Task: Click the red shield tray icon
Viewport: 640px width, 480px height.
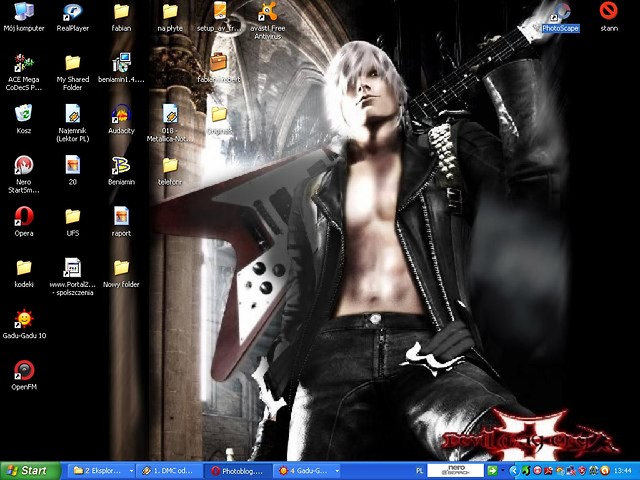Action: (x=582, y=471)
